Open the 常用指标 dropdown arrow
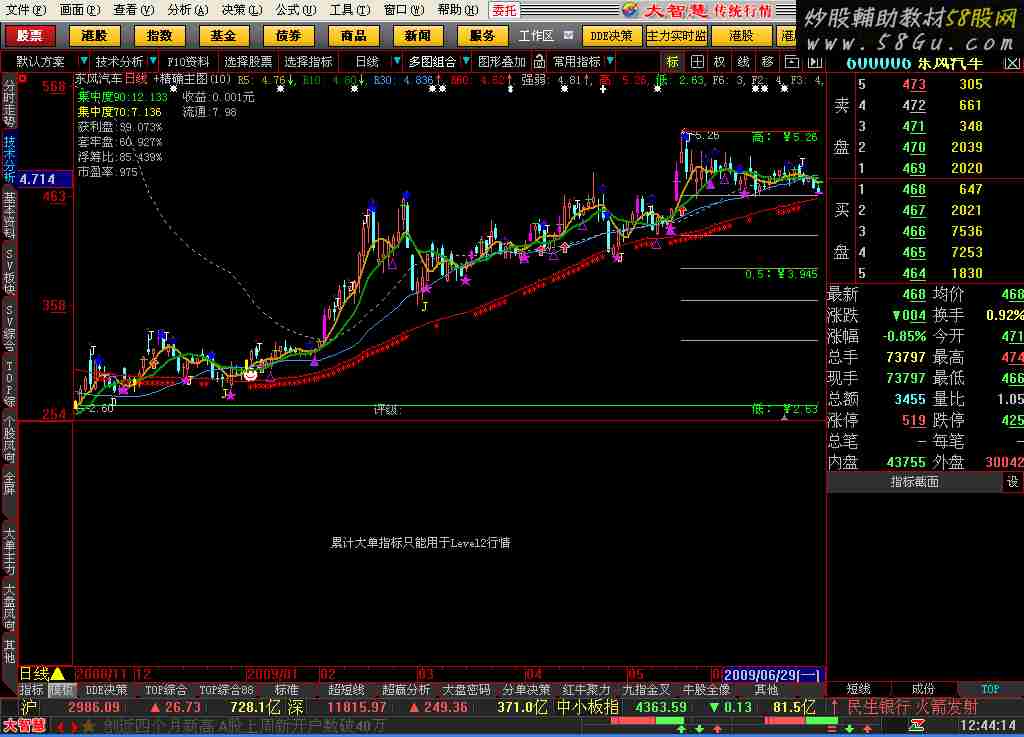Image resolution: width=1024 pixels, height=737 pixels. point(610,61)
